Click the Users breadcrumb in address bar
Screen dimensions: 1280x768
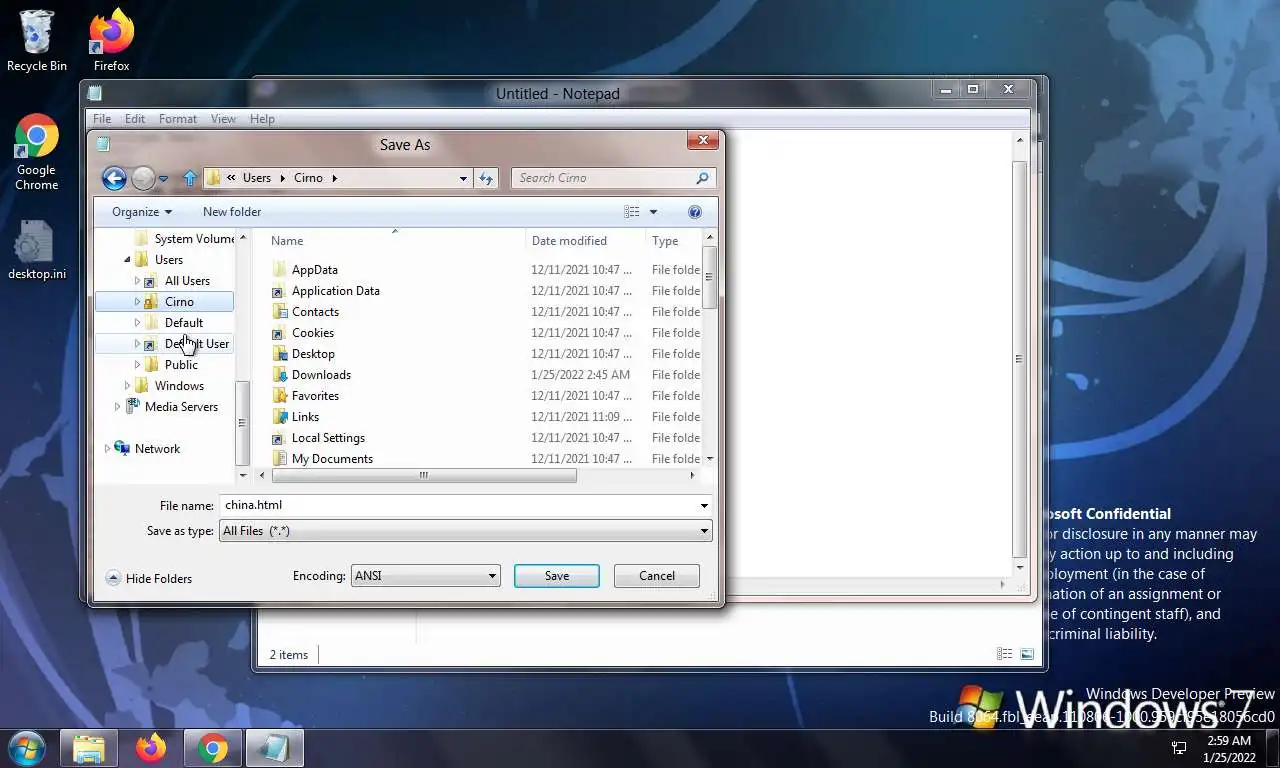(x=257, y=178)
